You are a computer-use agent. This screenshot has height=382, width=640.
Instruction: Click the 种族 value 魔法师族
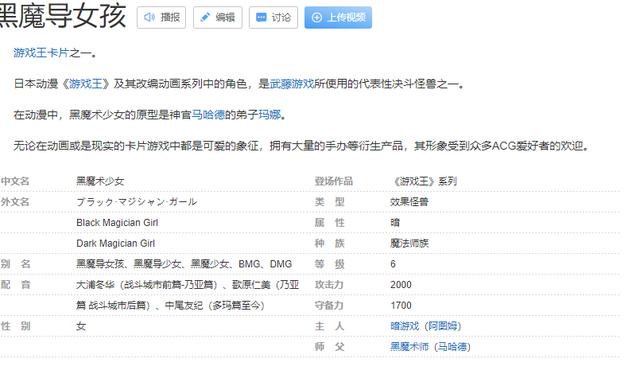(409, 243)
